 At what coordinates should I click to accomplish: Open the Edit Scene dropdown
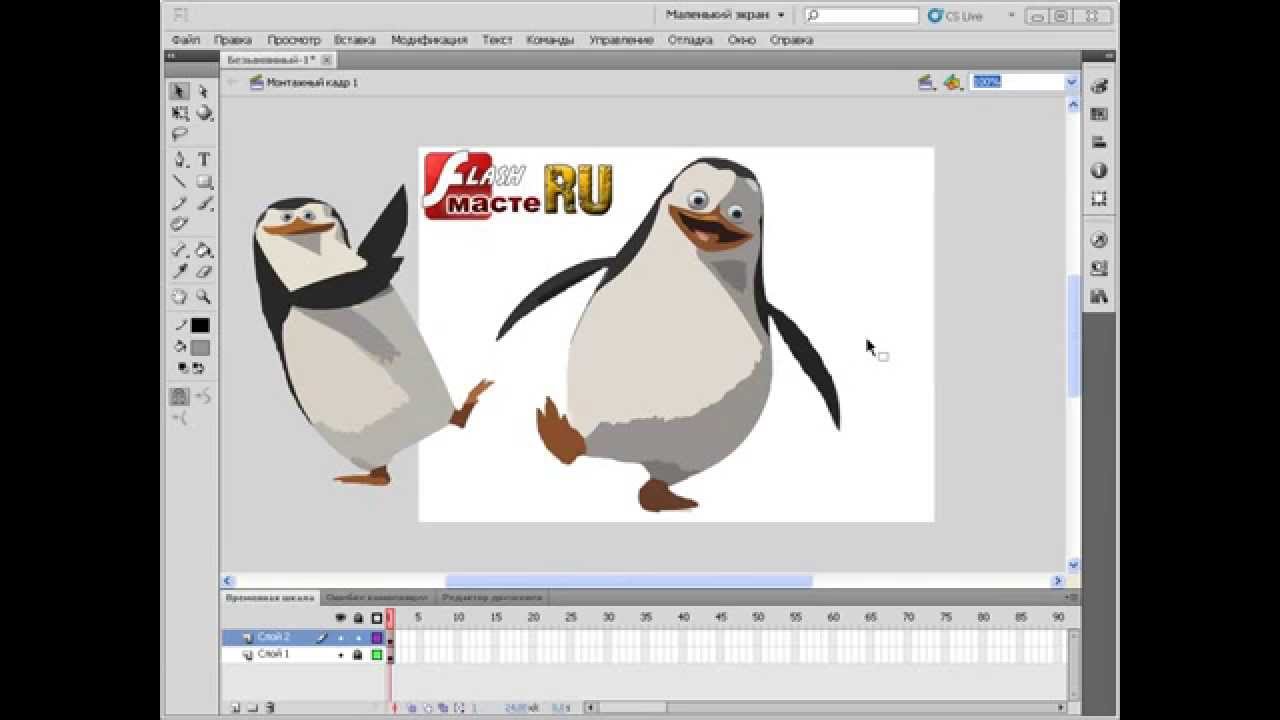[x=926, y=82]
